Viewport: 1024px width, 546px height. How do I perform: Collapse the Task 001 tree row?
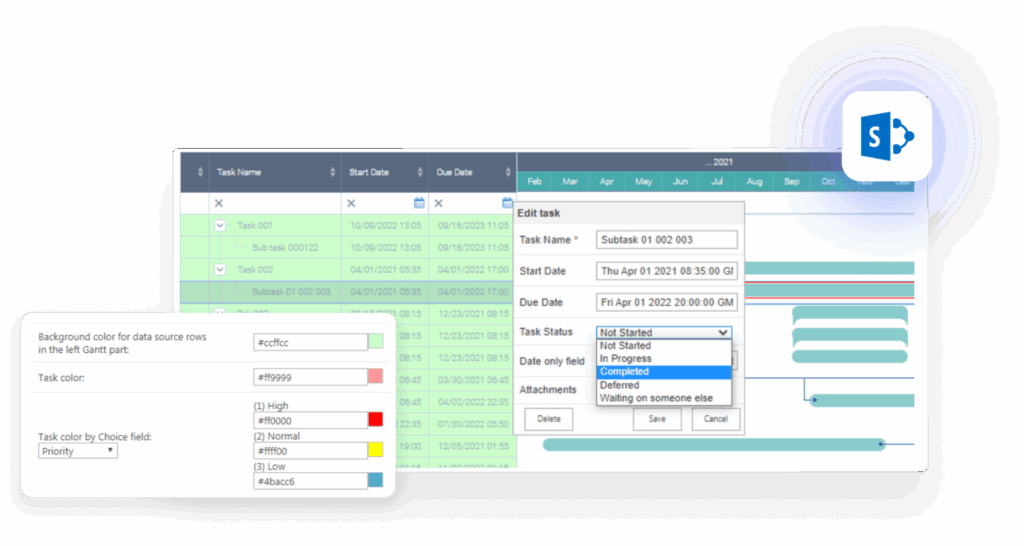tap(220, 226)
